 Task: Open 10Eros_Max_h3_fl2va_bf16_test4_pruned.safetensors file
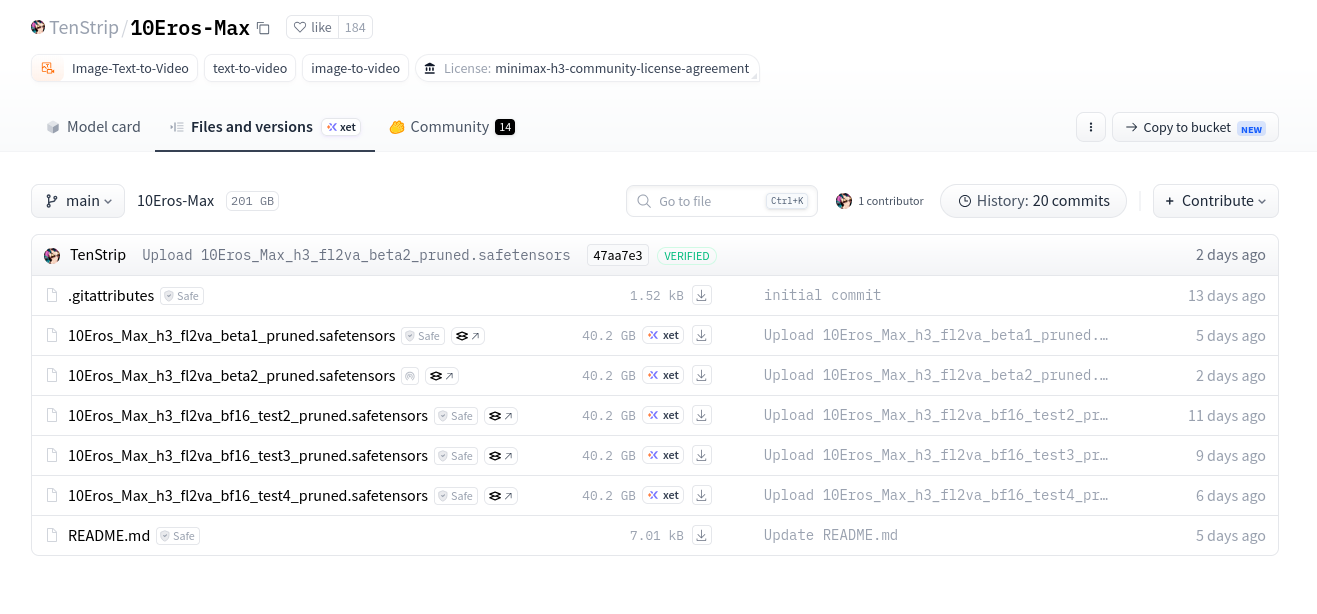[248, 496]
